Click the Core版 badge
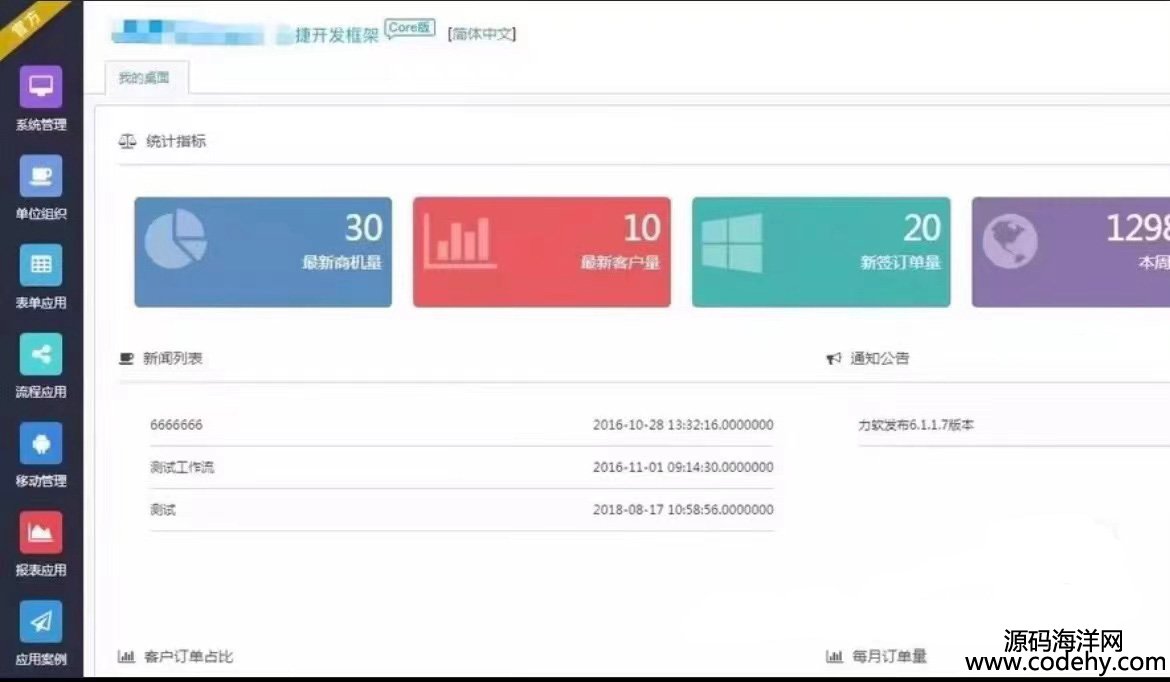This screenshot has height=682, width=1170. tap(410, 28)
